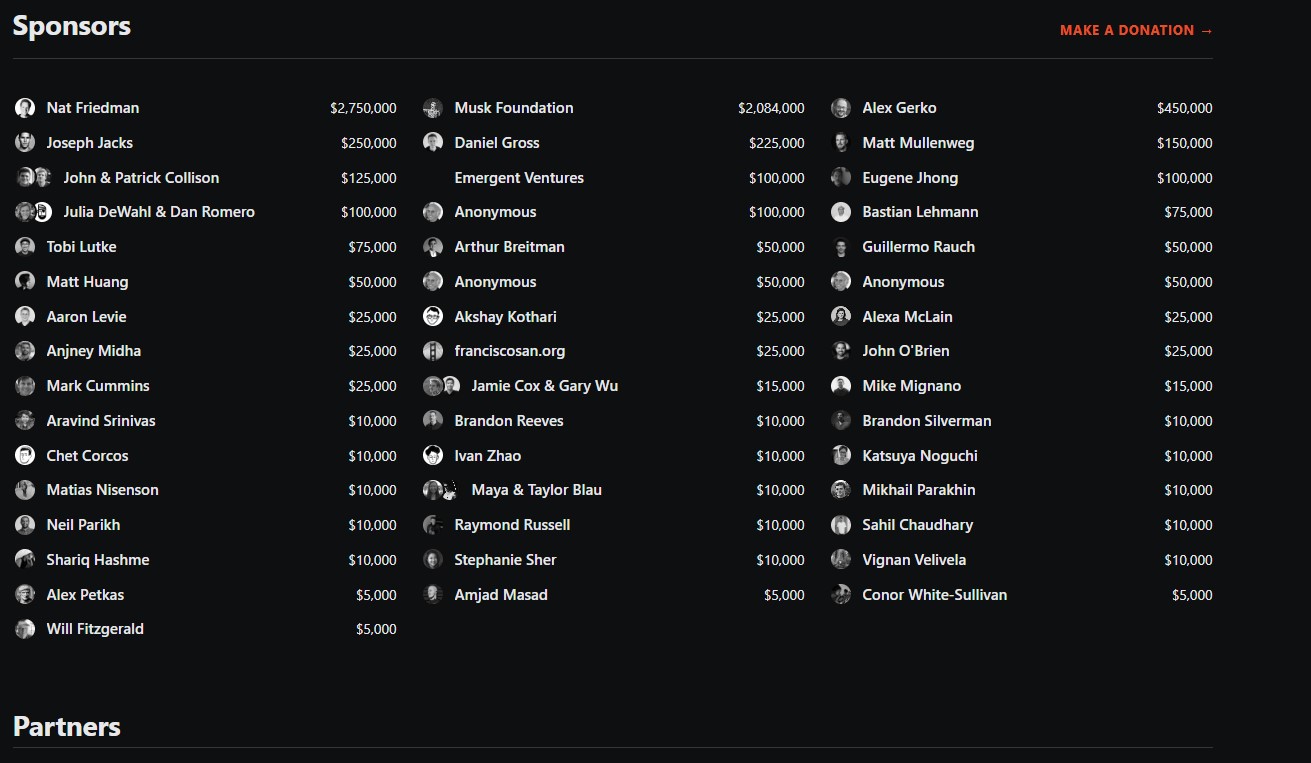The width and height of the screenshot is (1311, 763).
Task: Click Joseph Jacks's avatar
Action: 25,143
